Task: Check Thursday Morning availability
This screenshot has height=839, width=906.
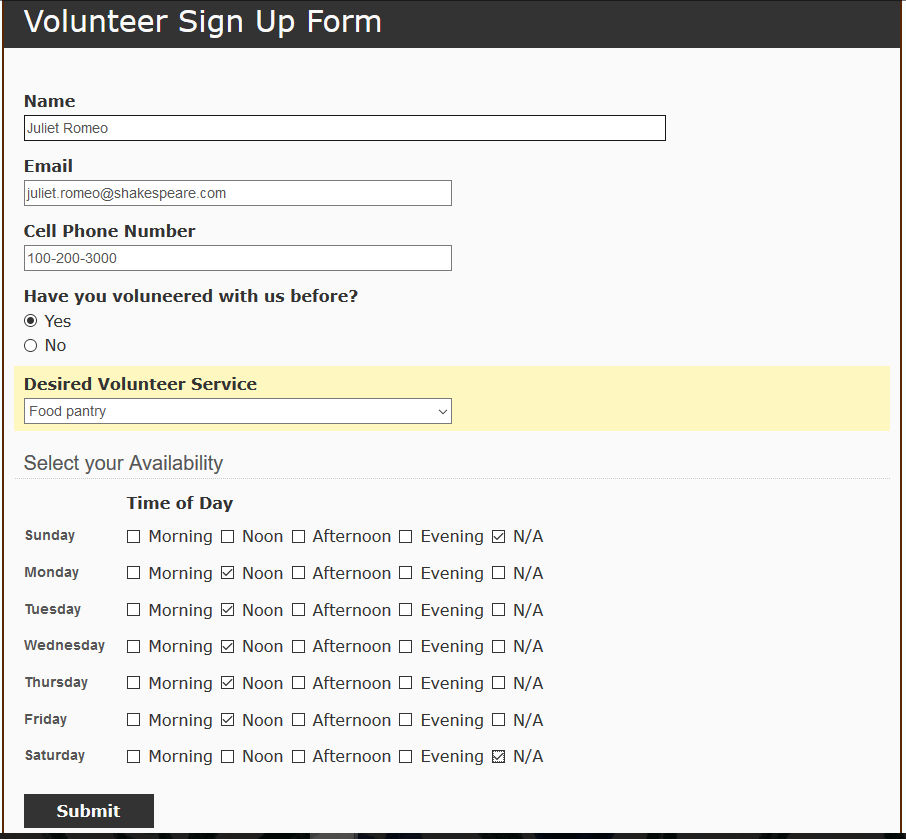Action: click(134, 684)
